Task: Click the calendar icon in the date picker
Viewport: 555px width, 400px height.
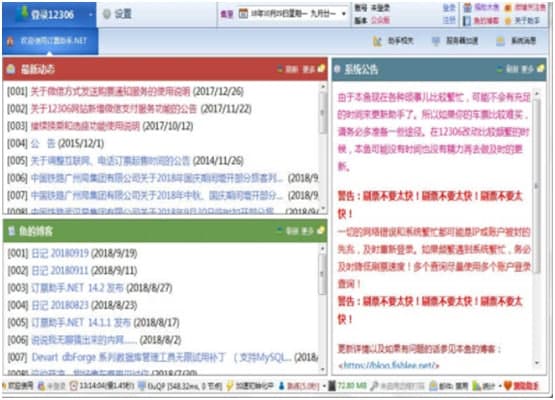Action: point(243,13)
